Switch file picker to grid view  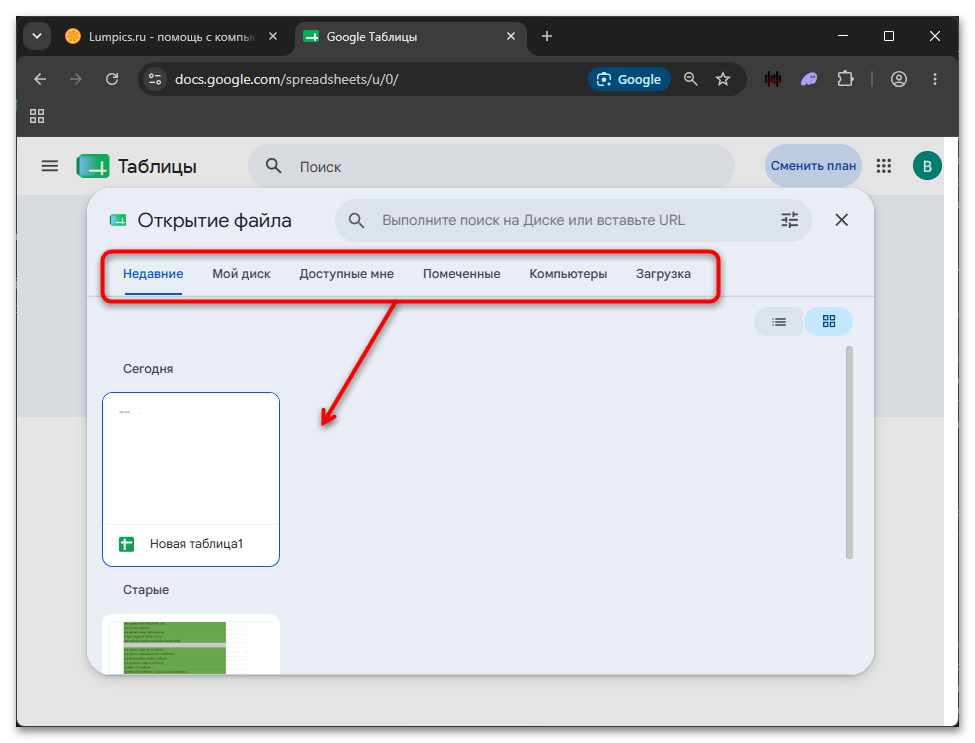click(x=828, y=321)
